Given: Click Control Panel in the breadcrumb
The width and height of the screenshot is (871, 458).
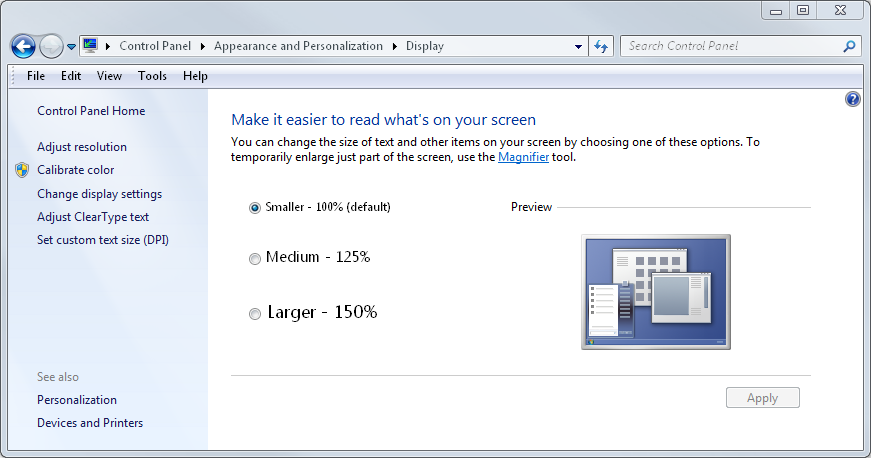Looking at the screenshot, I should pyautogui.click(x=155, y=46).
